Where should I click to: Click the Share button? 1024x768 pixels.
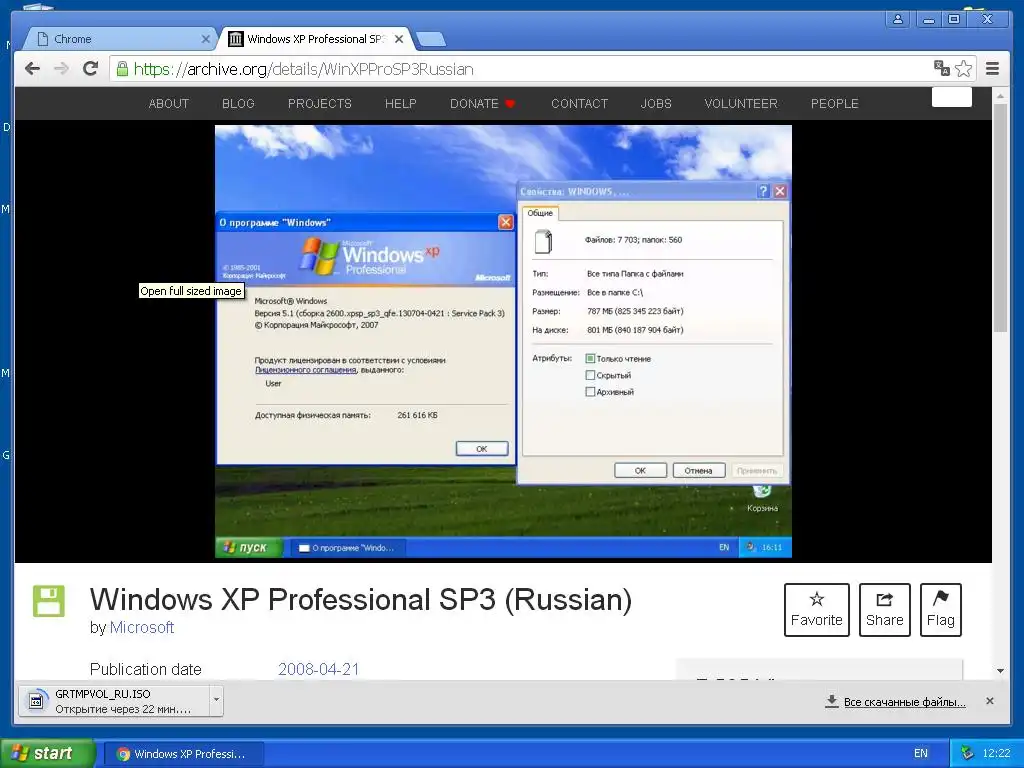point(884,610)
